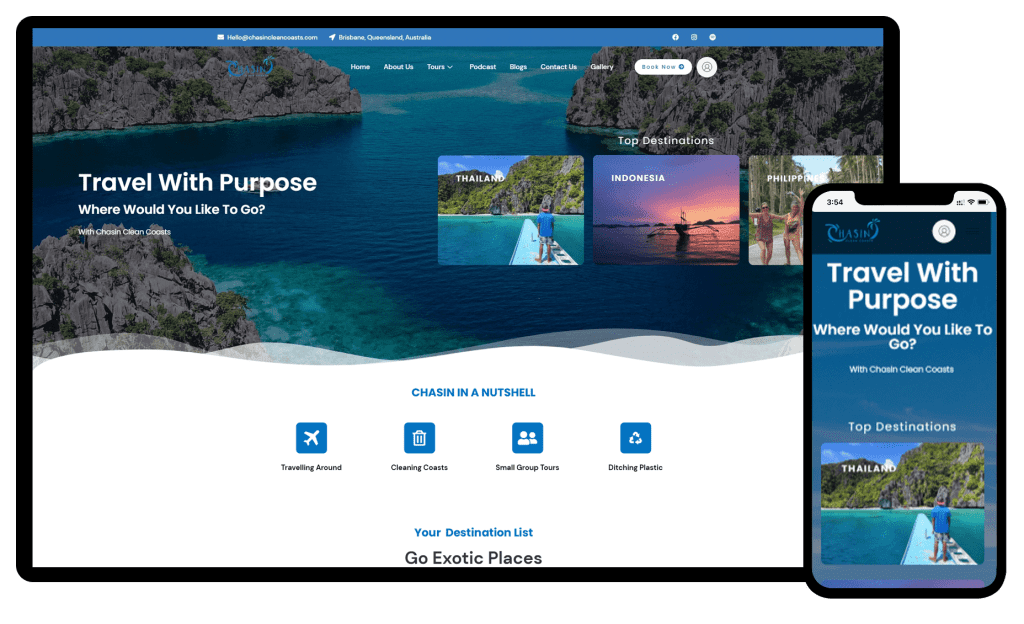Select the Thailand destination card on desktop
The height and width of the screenshot is (624, 1024).
click(x=511, y=210)
